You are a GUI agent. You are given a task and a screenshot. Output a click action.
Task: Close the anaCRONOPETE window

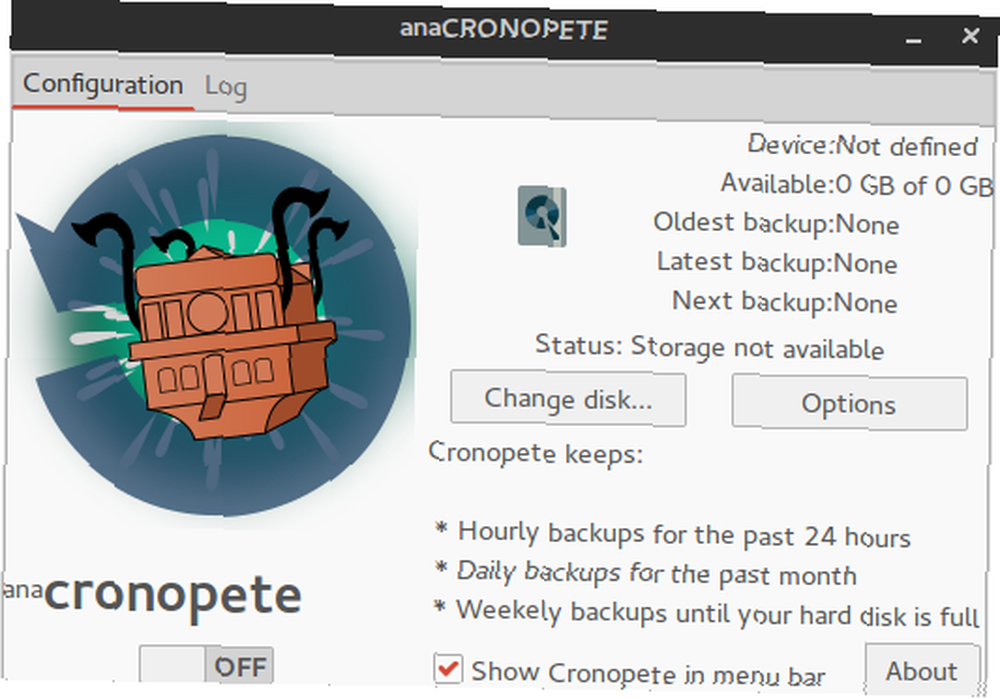(970, 36)
